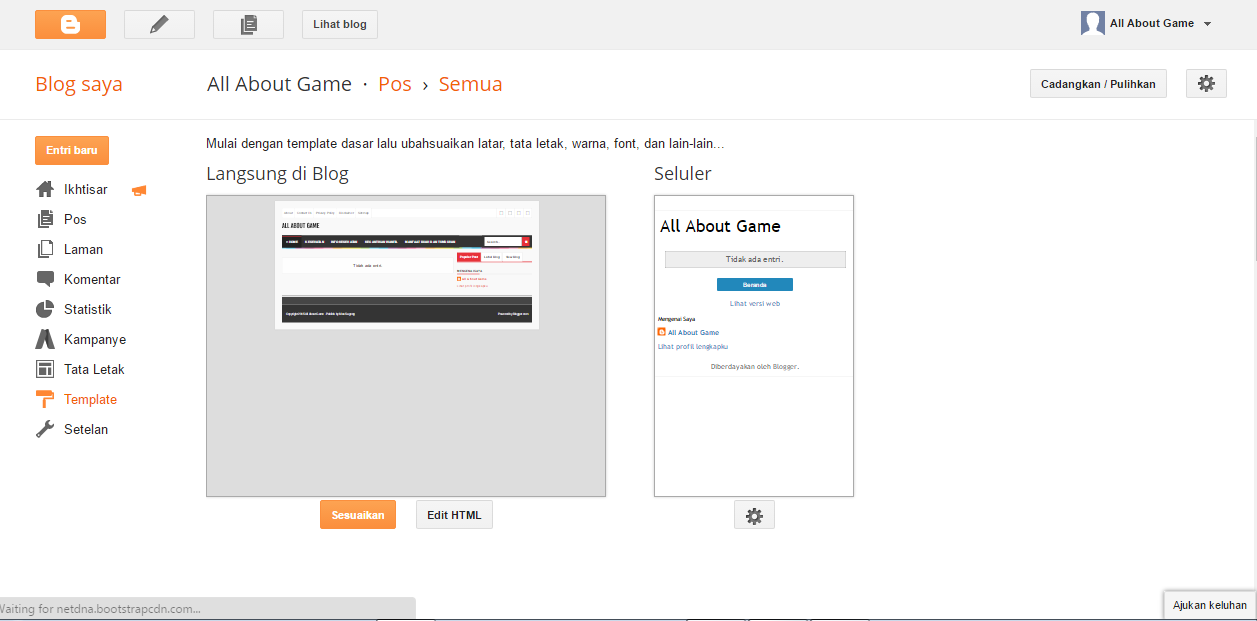Open the post list documents icon
Image resolution: width=1257 pixels, height=621 pixels.
[x=248, y=24]
